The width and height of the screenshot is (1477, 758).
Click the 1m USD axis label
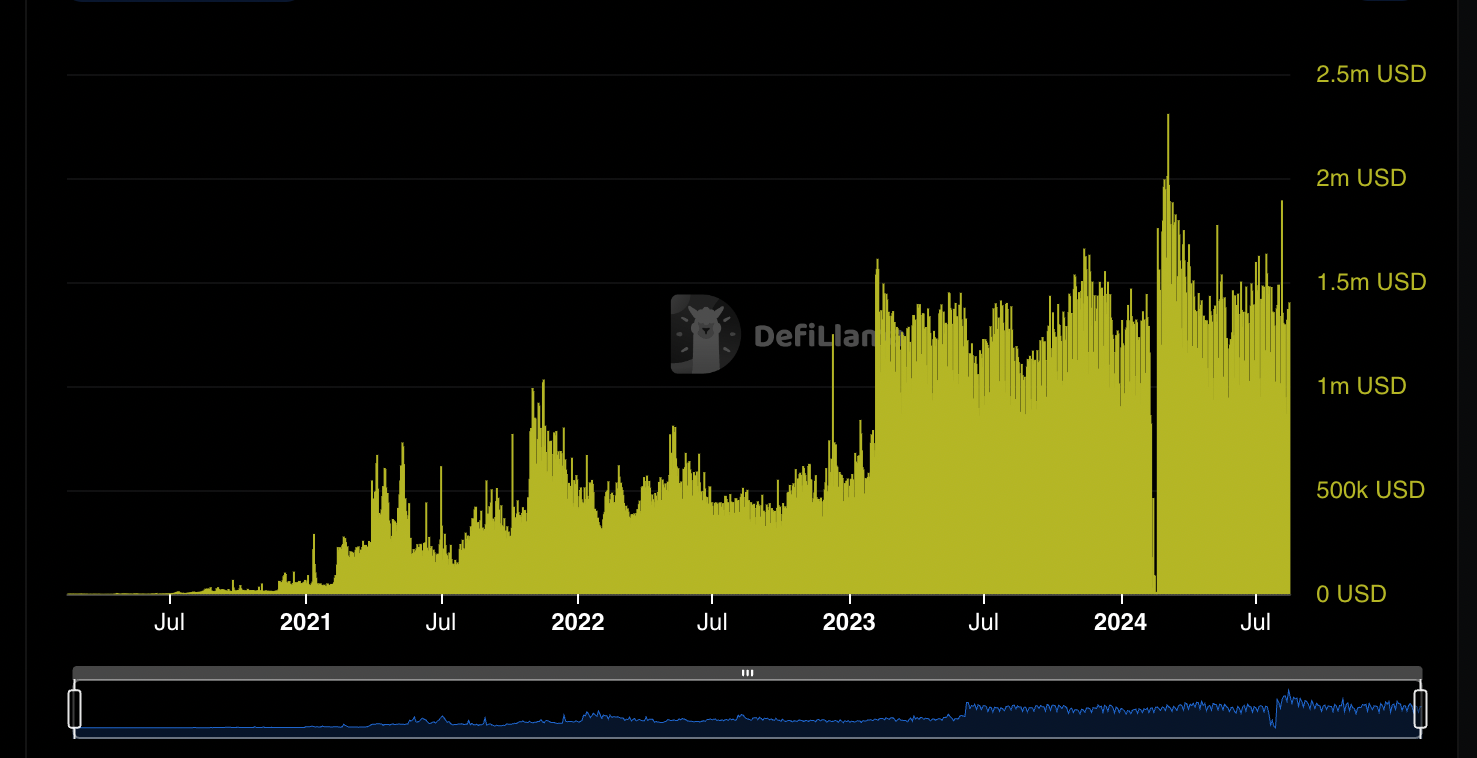coord(1361,386)
